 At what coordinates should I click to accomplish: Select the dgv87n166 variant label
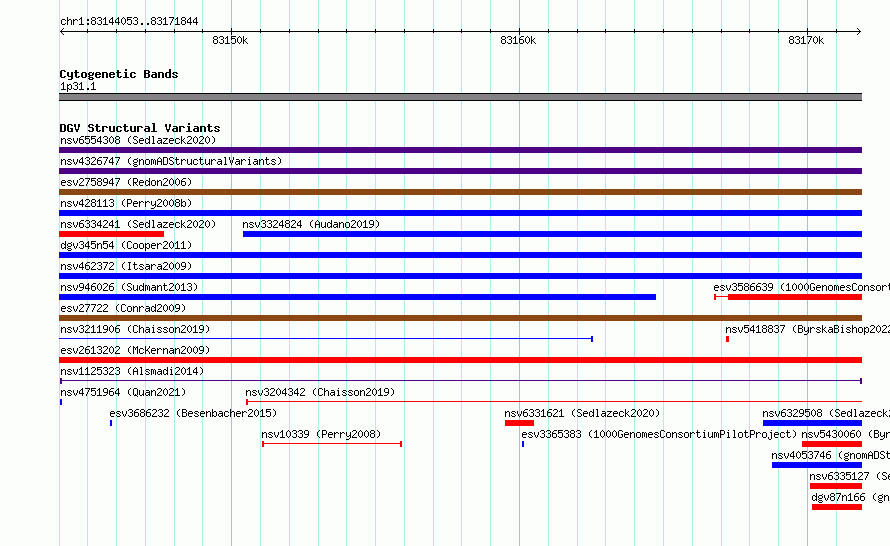click(x=850, y=497)
